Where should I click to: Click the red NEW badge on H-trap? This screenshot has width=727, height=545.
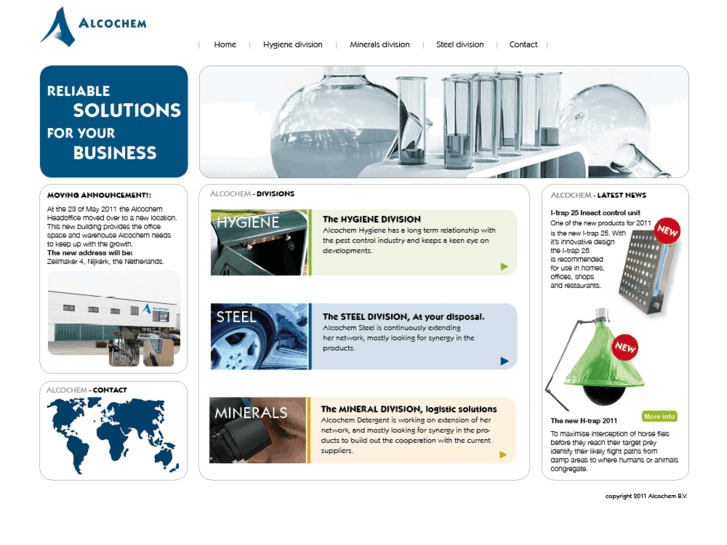coord(625,347)
